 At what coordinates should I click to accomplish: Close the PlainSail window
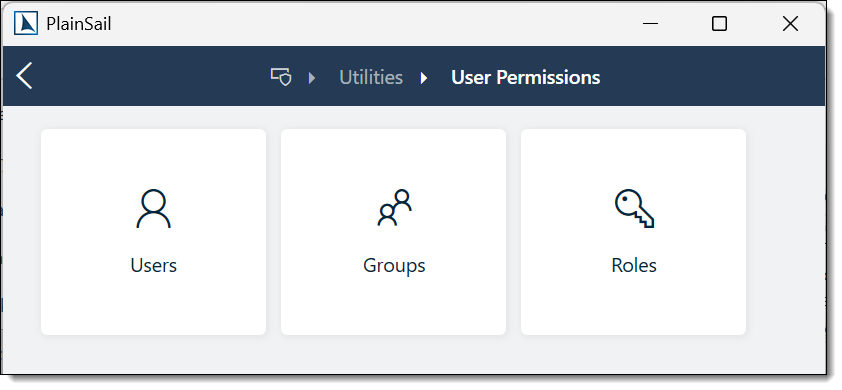[790, 24]
